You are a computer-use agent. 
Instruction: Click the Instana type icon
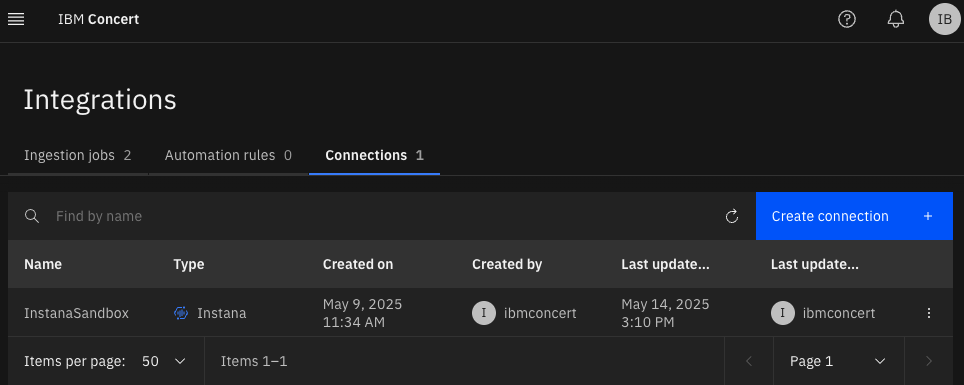coord(181,313)
